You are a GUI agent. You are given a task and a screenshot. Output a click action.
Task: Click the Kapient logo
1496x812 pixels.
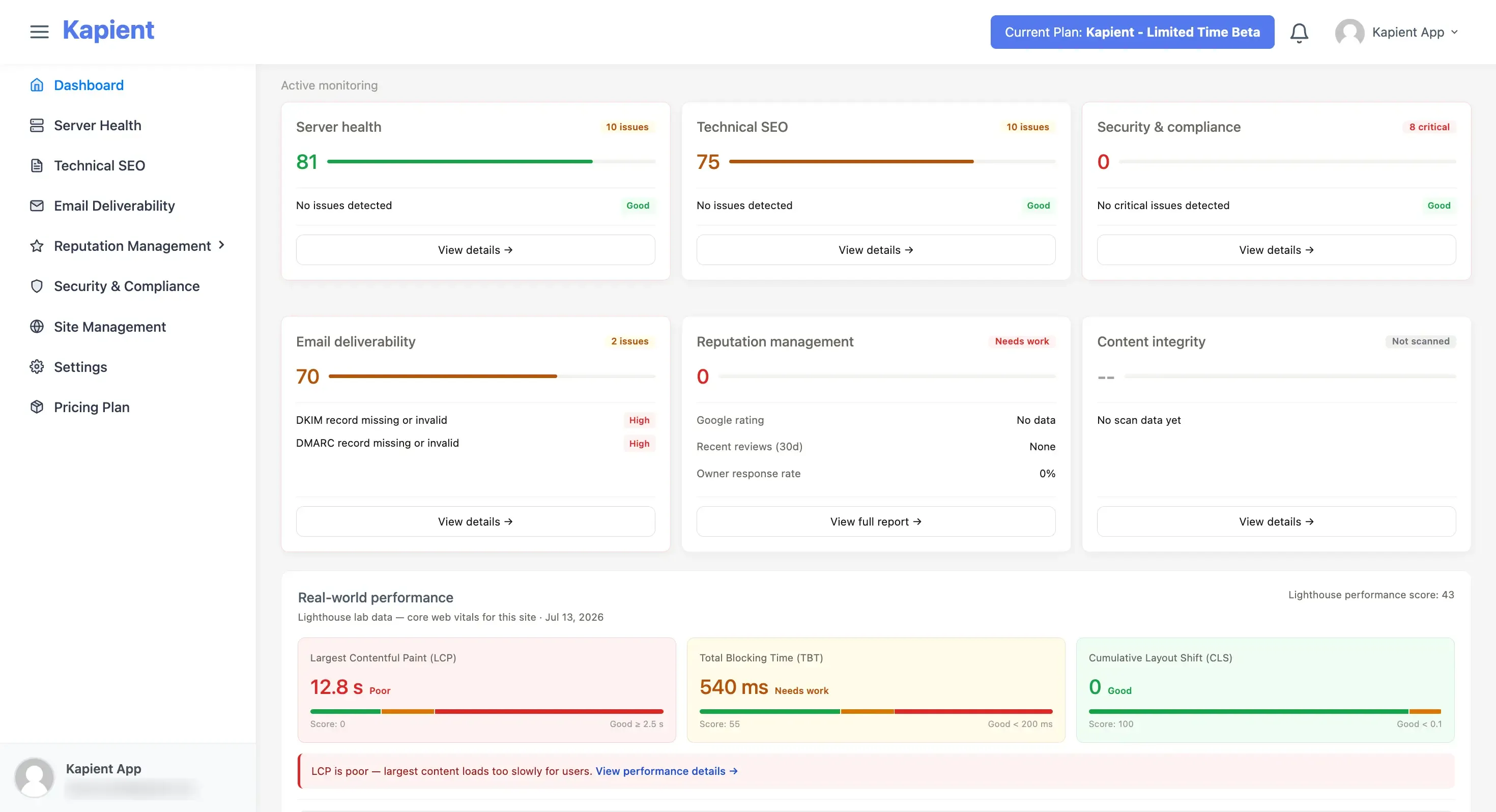coord(108,30)
